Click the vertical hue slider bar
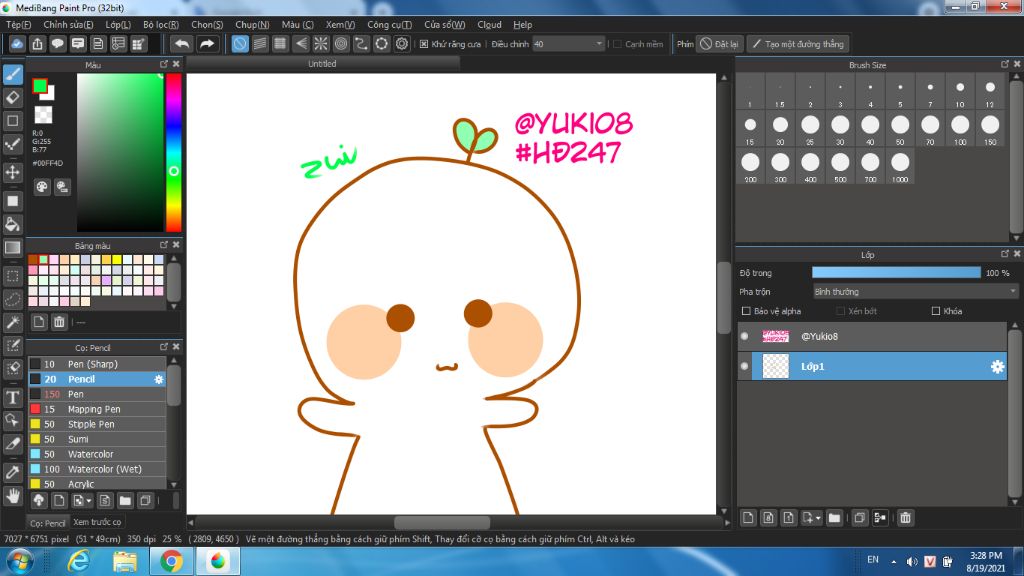This screenshot has width=1024, height=576. (173, 152)
